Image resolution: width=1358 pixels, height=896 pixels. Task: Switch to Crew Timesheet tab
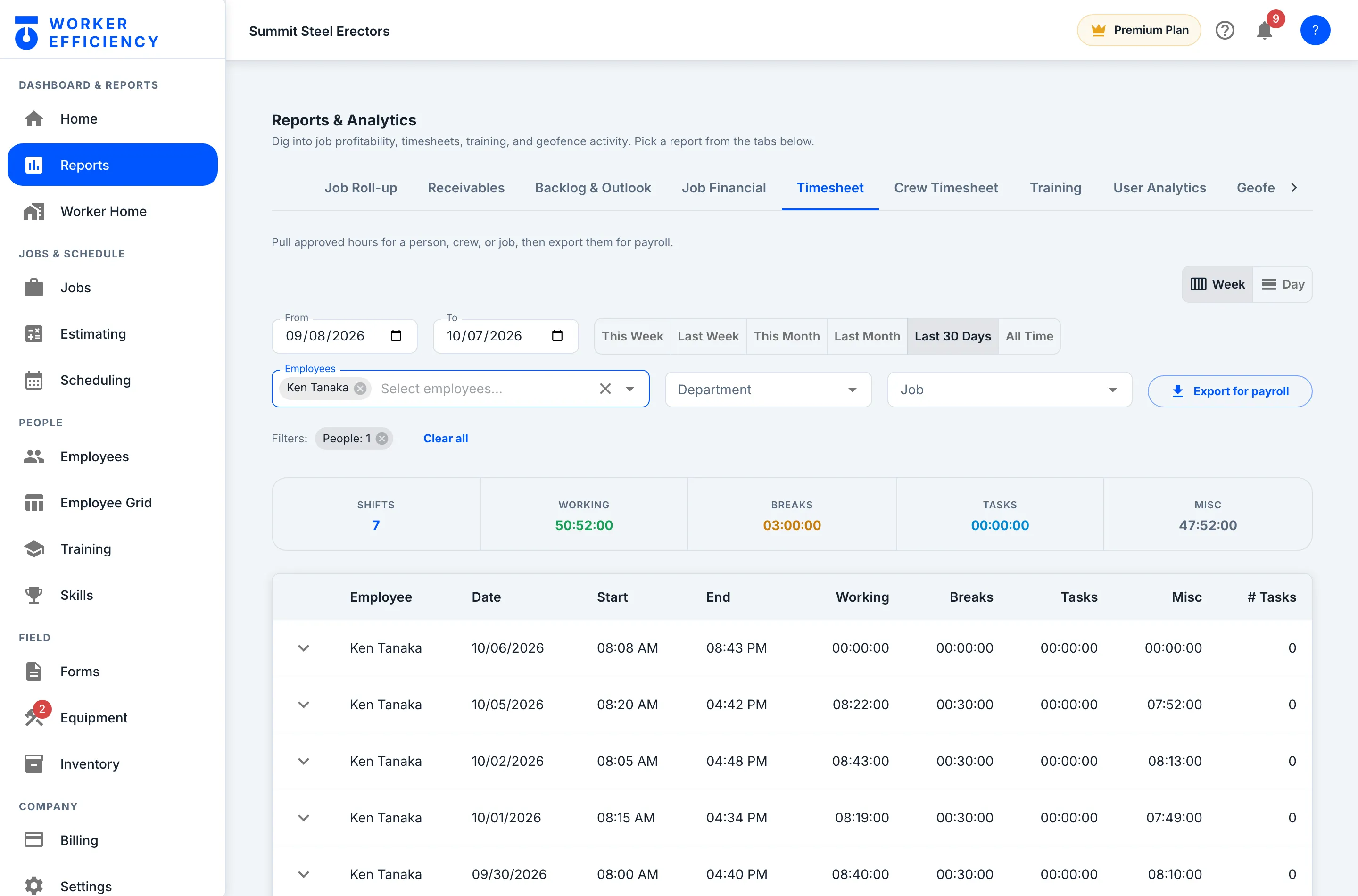coord(945,188)
